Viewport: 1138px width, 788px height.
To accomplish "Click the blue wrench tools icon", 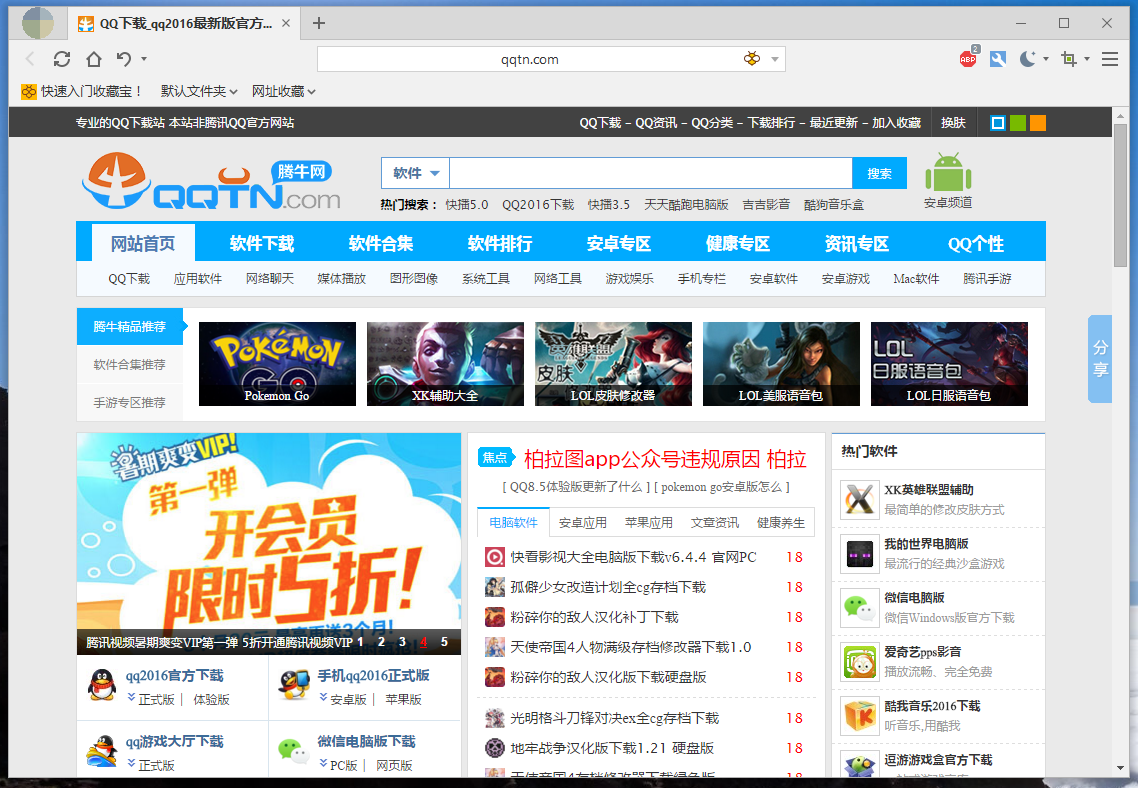I will (x=998, y=59).
